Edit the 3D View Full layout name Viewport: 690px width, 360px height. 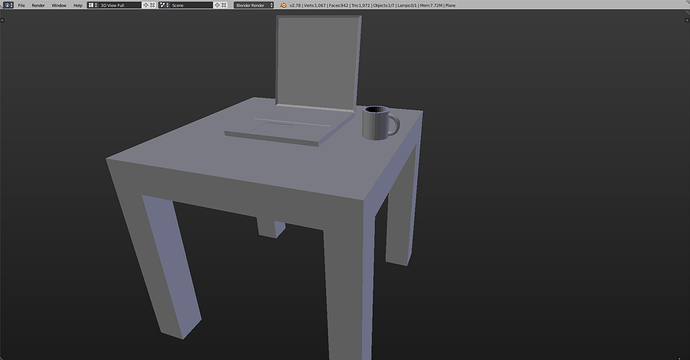tap(120, 5)
